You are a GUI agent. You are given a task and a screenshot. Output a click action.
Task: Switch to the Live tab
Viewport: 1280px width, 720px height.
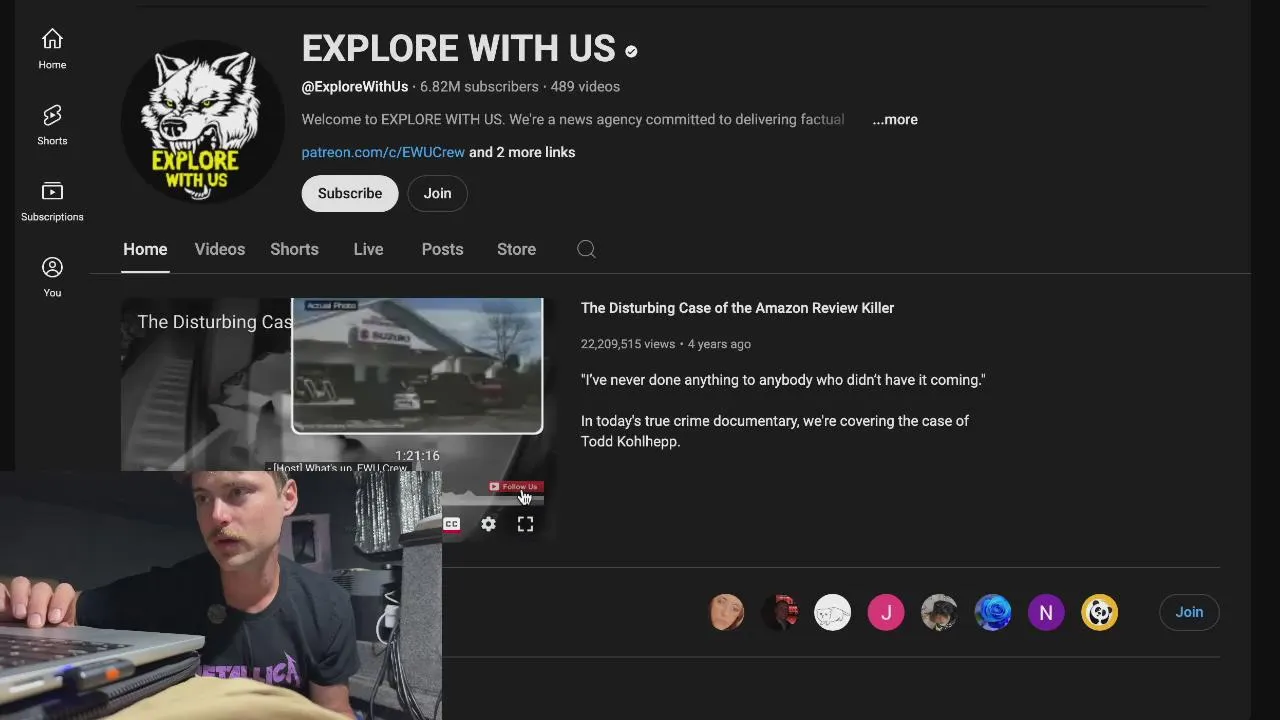coord(368,249)
